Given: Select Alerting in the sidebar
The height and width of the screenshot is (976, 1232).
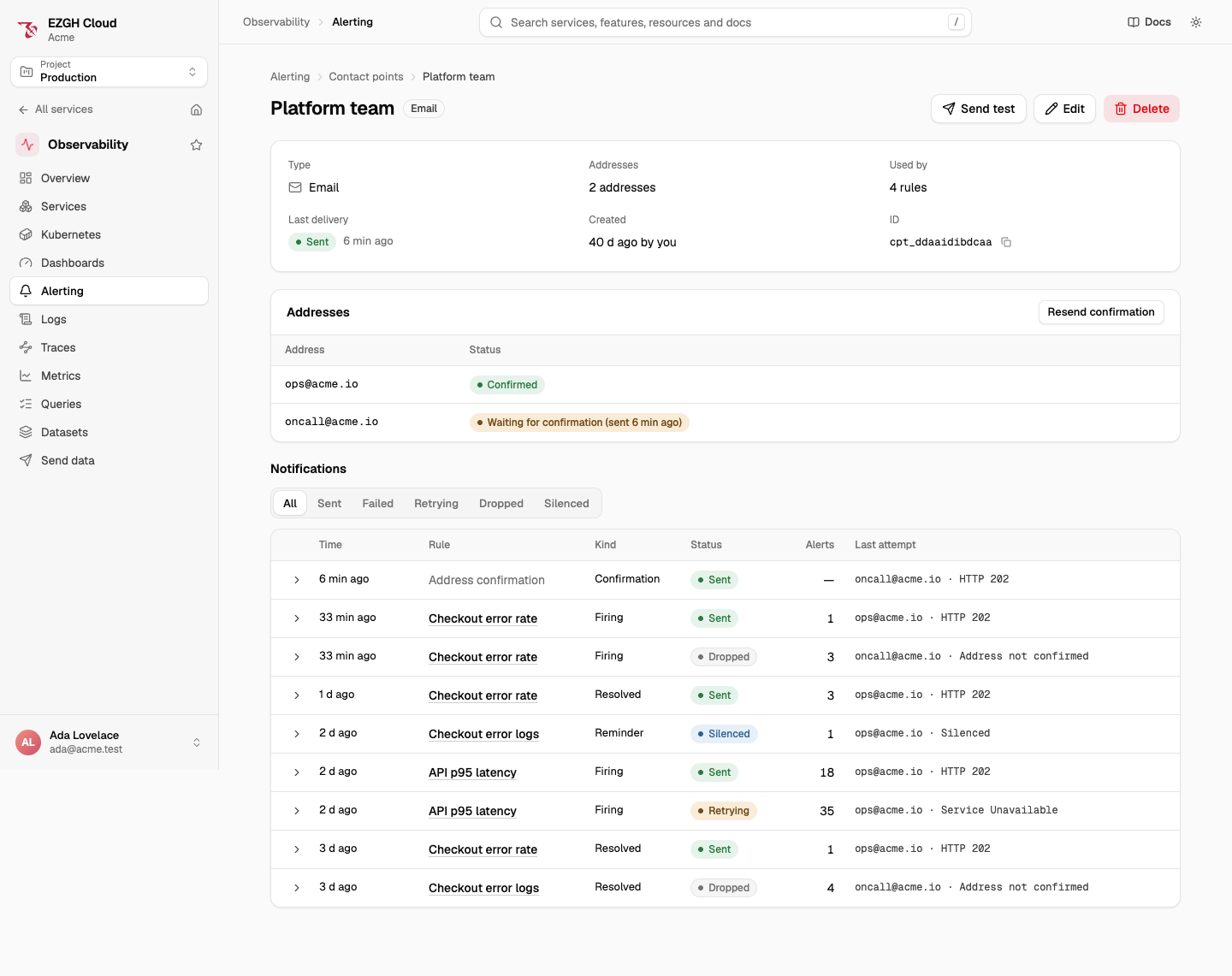Looking at the screenshot, I should (109, 291).
